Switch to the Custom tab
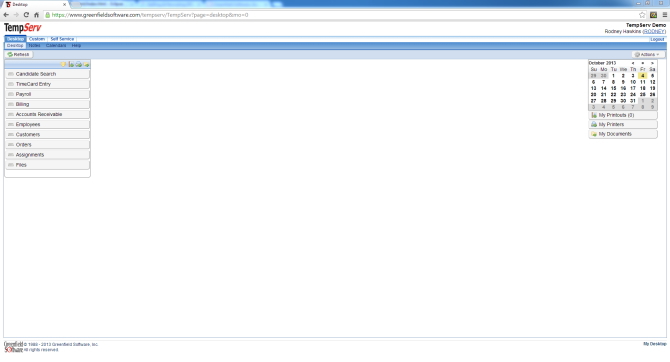 tap(37, 39)
